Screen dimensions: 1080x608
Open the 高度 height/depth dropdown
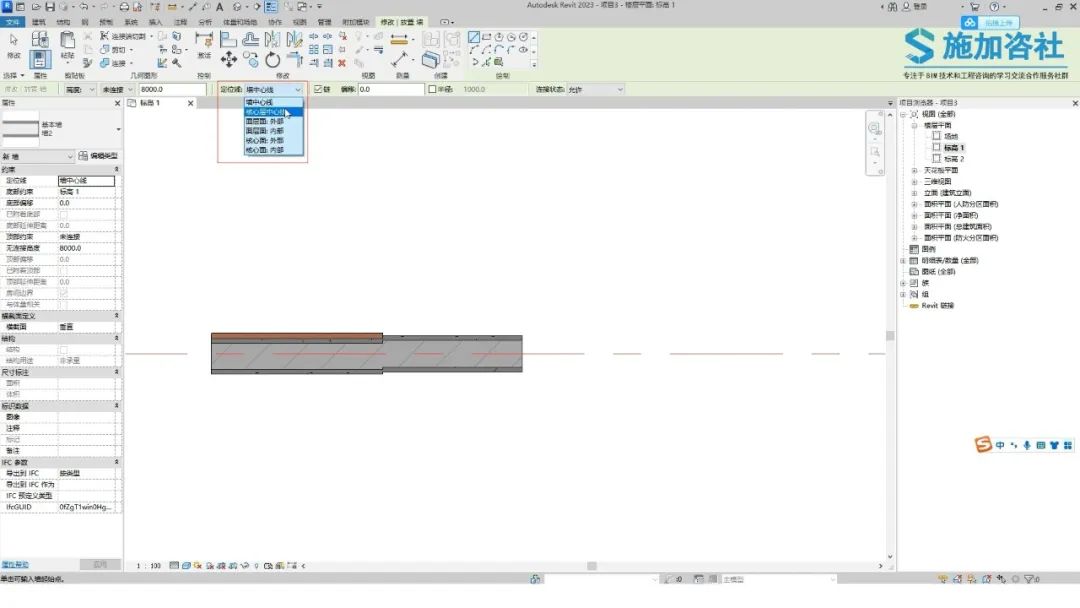click(x=80, y=90)
